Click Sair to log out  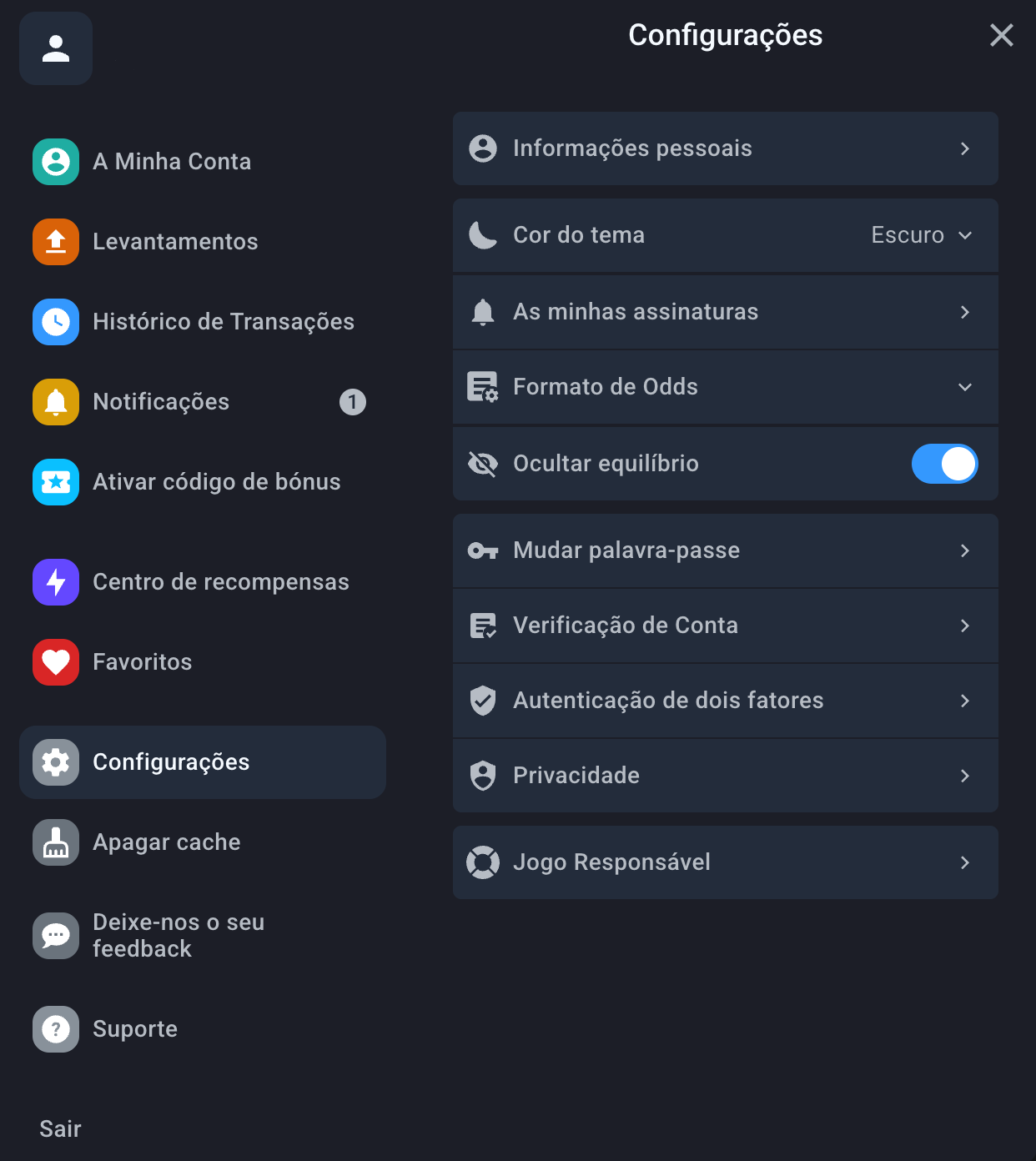[x=60, y=1128]
